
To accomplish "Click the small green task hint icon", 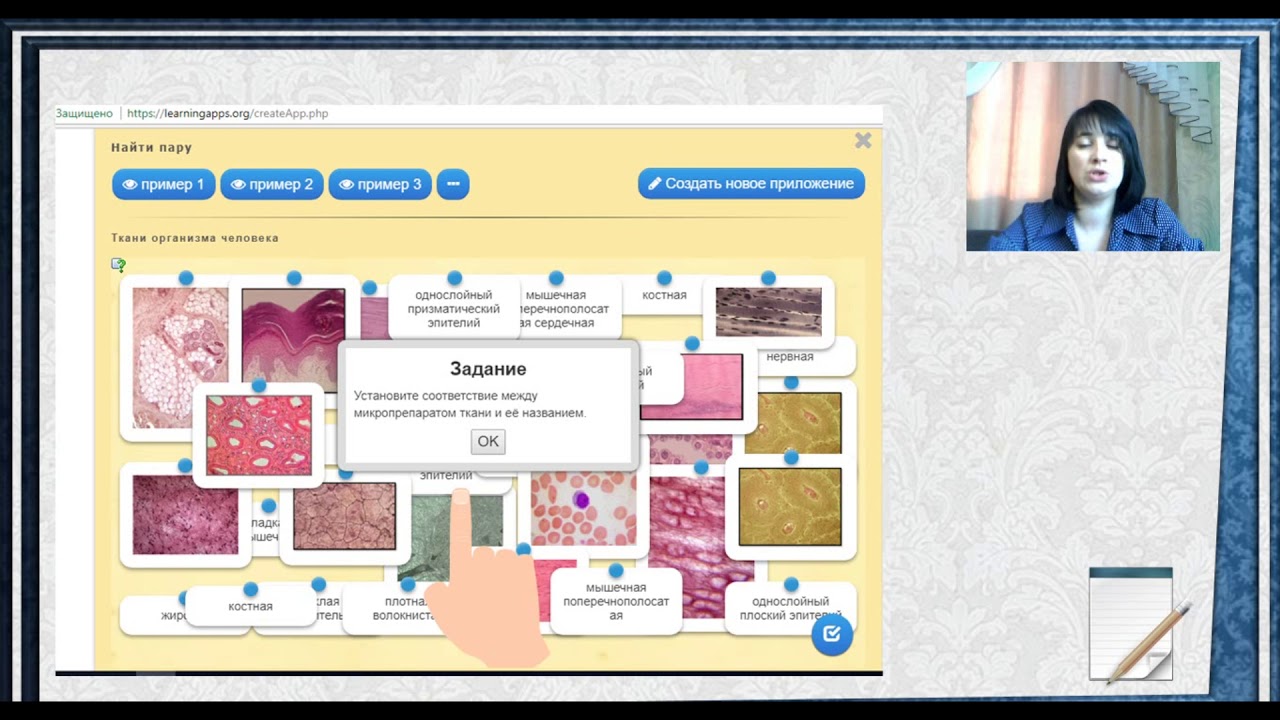I will coord(118,265).
